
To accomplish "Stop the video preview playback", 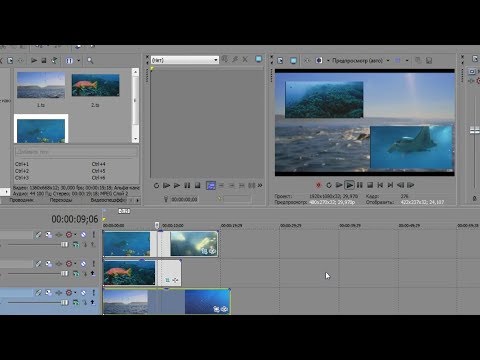I will click(x=370, y=185).
